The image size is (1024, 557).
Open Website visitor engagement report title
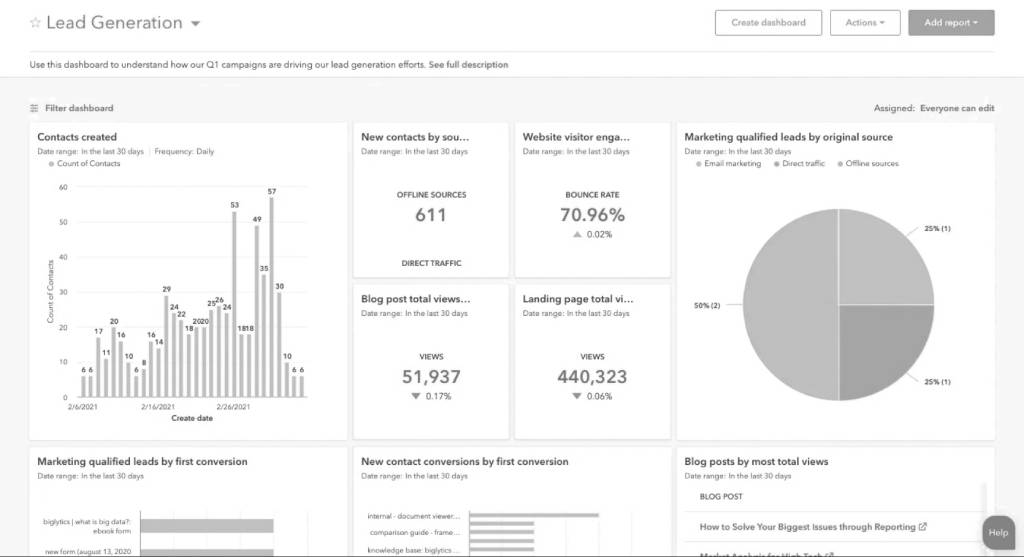click(576, 137)
